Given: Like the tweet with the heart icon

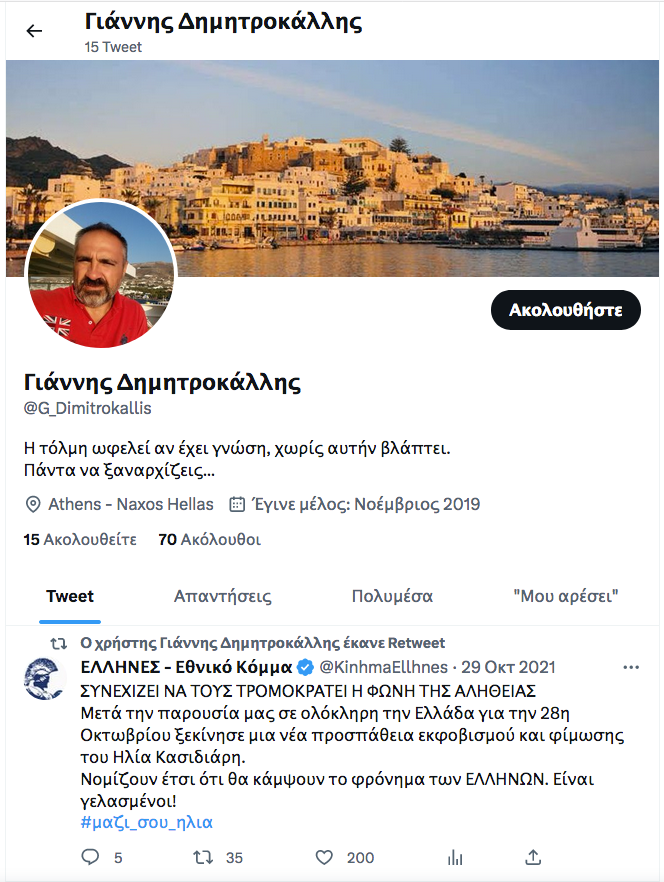Looking at the screenshot, I should [324, 857].
